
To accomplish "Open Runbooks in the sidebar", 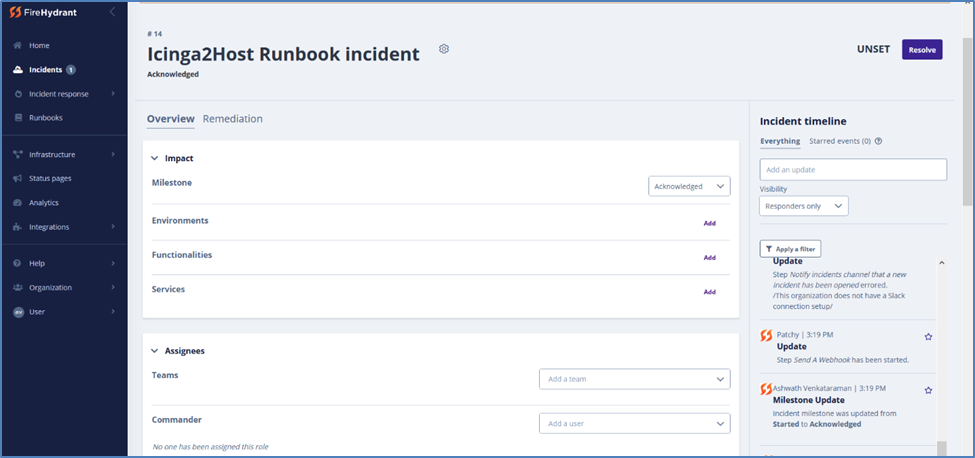I will tap(45, 118).
